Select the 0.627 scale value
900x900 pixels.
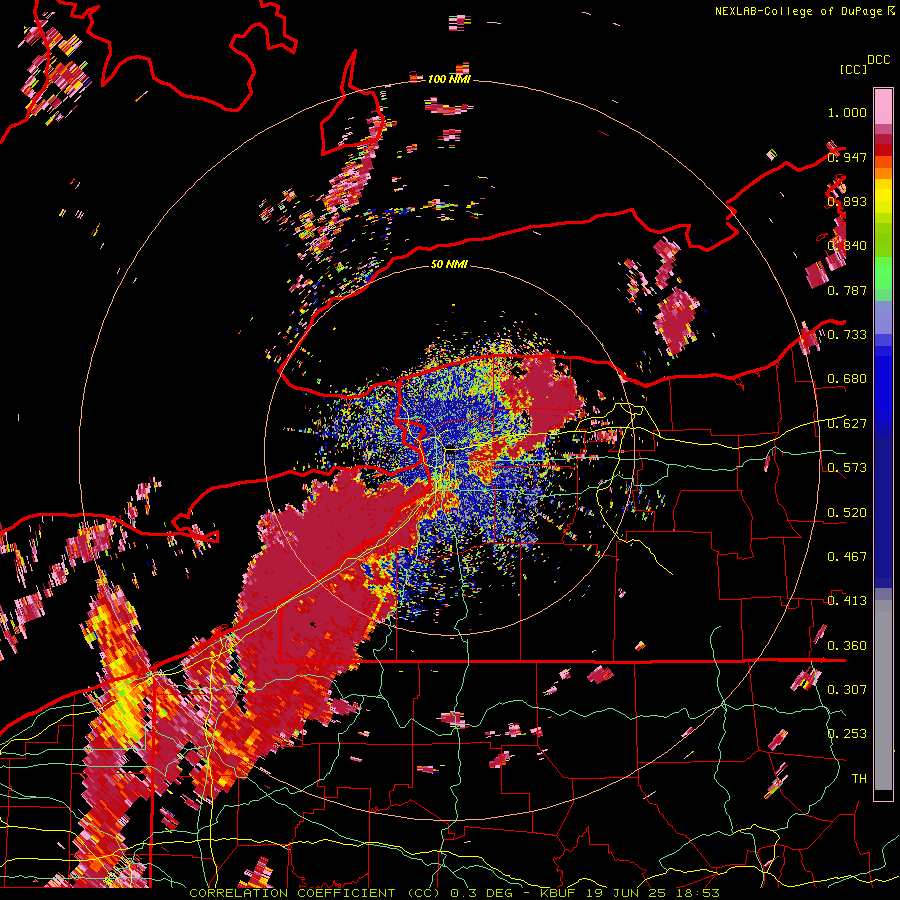[x=847, y=424]
